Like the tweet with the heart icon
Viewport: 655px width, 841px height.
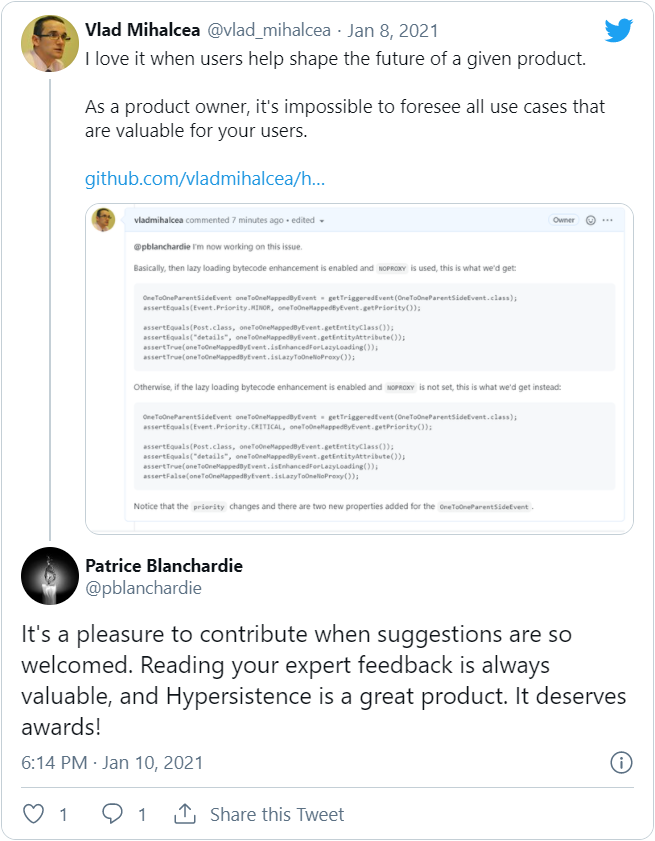click(x=33, y=814)
